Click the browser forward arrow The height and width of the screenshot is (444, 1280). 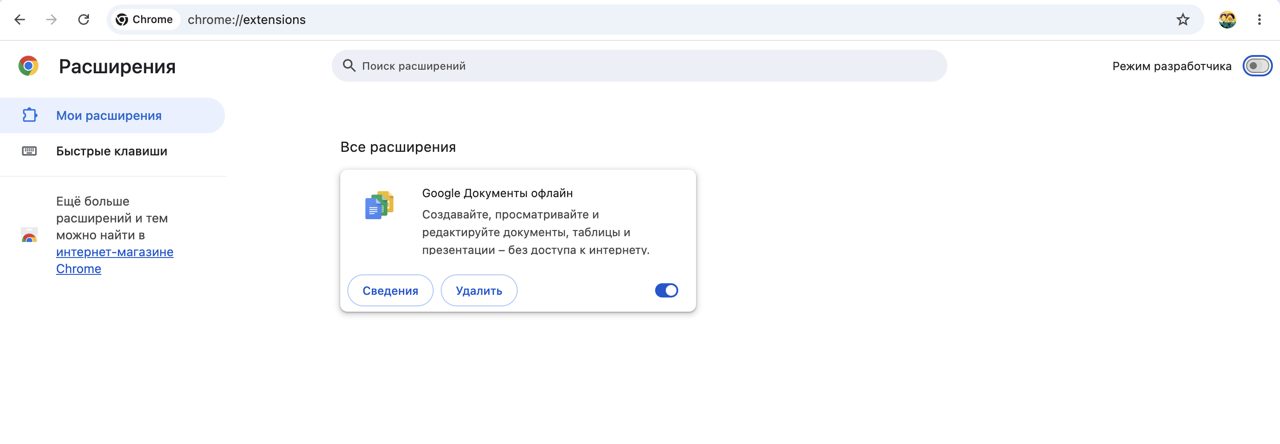click(x=52, y=19)
